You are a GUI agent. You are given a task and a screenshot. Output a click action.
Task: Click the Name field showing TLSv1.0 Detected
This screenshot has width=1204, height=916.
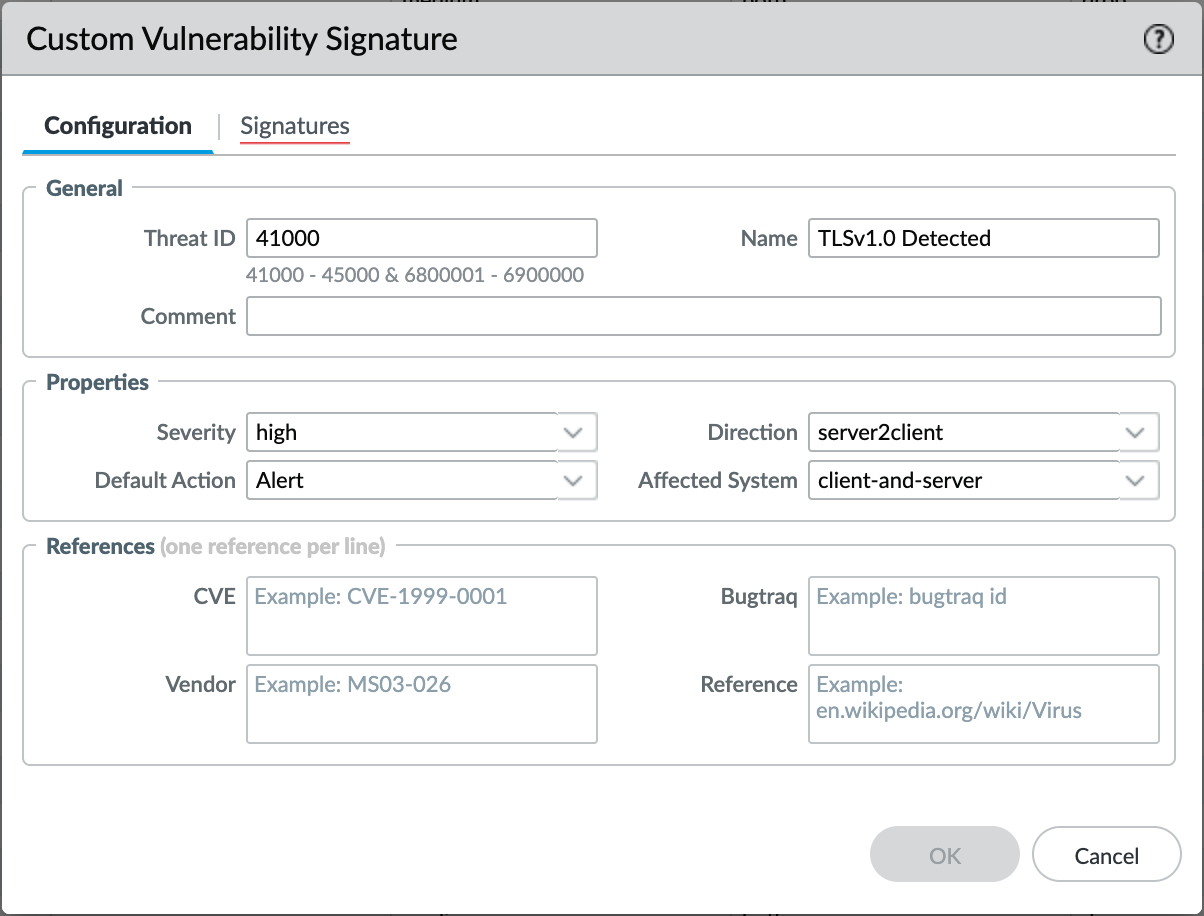tap(982, 238)
